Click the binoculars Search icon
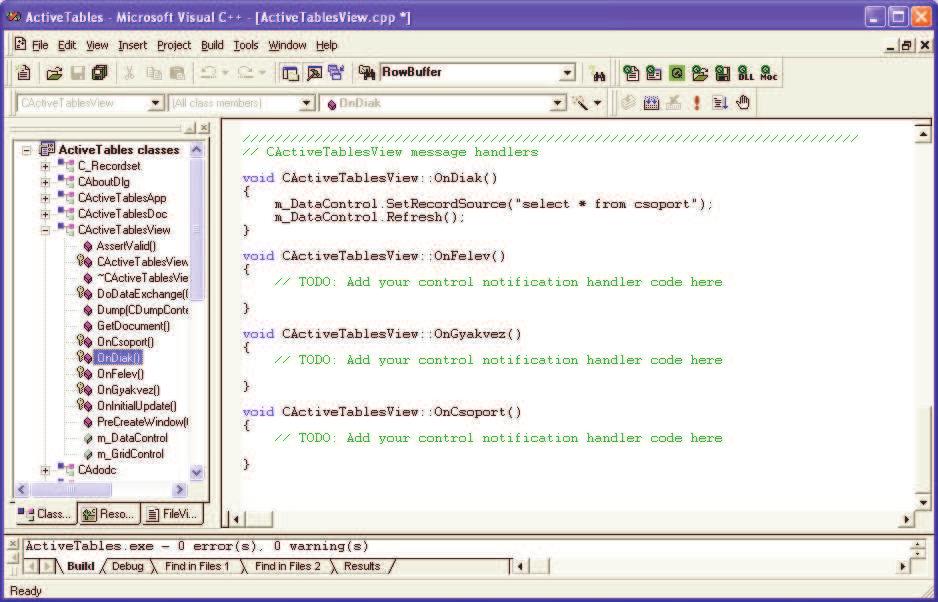This screenshot has width=938, height=602. click(598, 74)
